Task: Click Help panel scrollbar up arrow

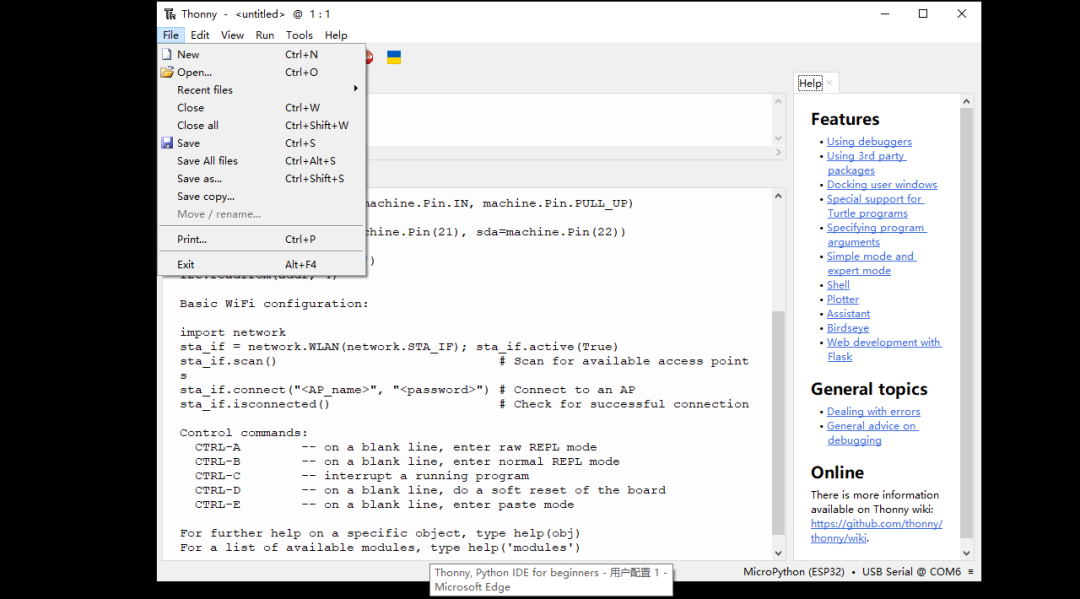Action: (966, 101)
